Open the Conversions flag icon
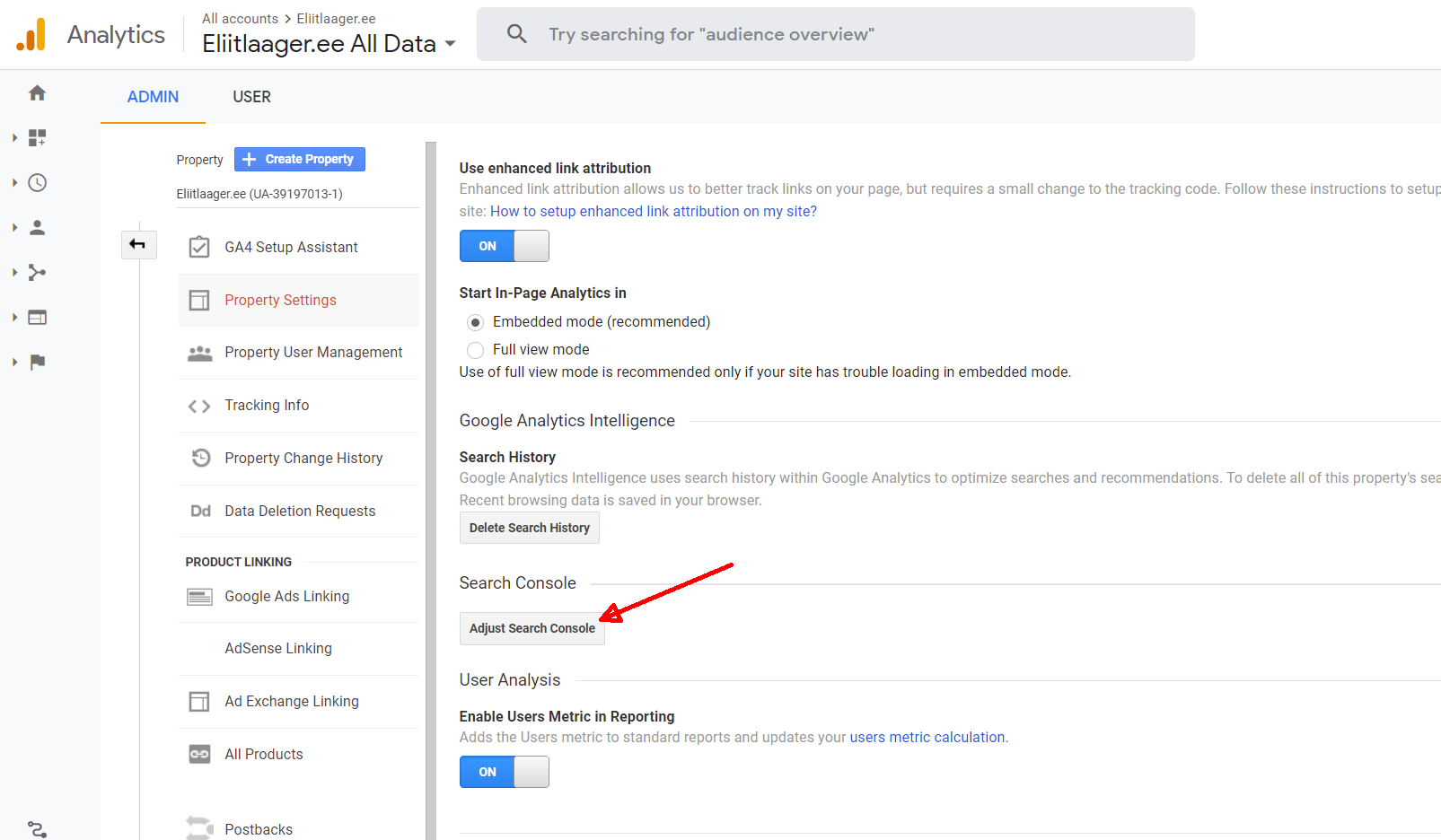This screenshot has height=840, width=1441. point(37,363)
